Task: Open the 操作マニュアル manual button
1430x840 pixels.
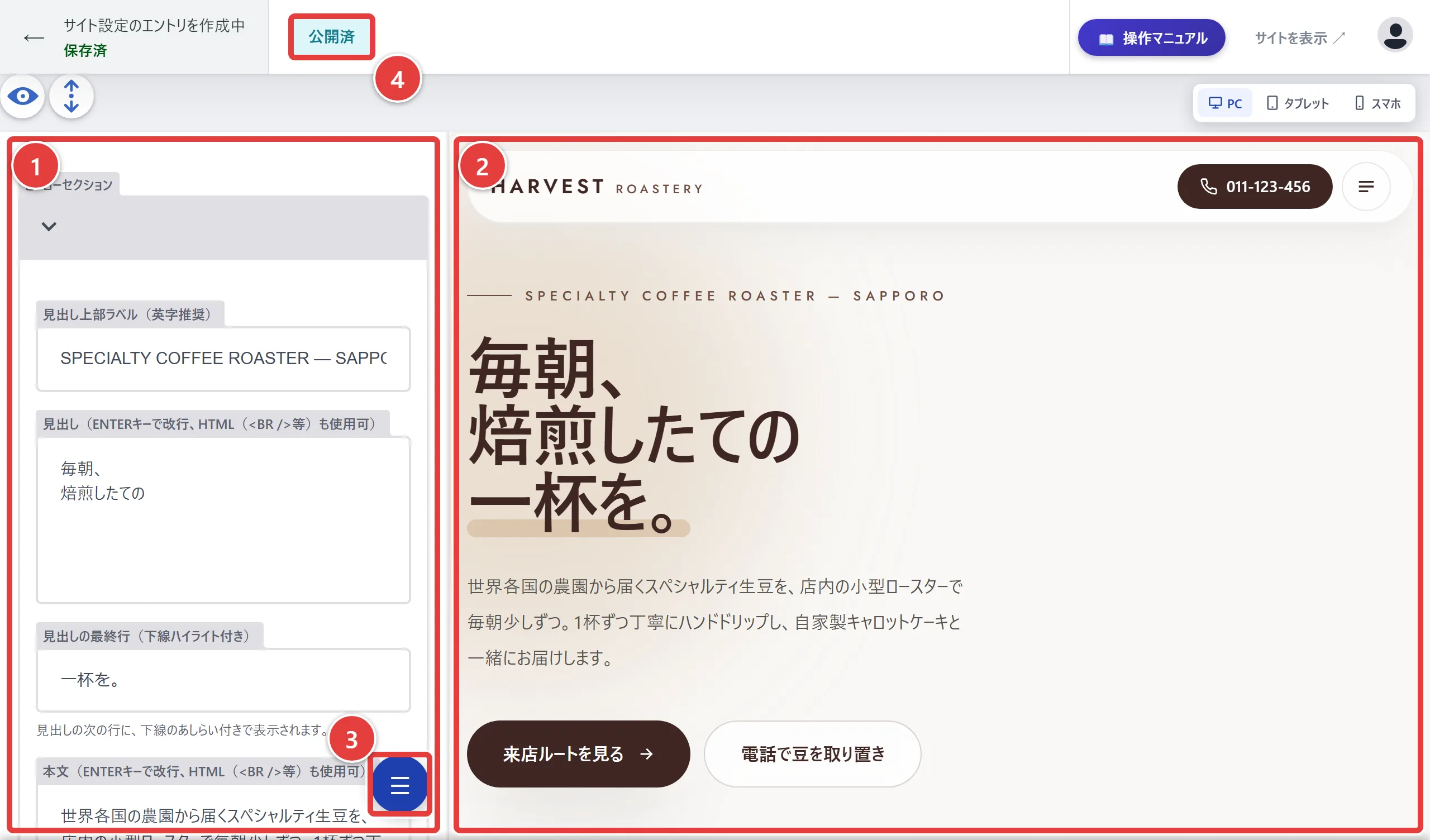Action: click(1151, 38)
